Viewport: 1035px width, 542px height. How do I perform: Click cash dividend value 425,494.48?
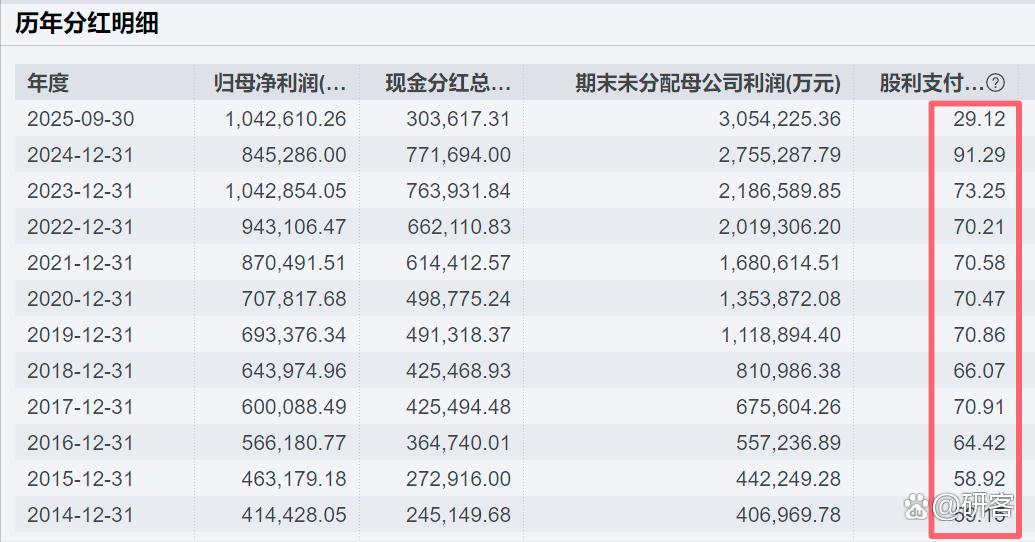point(458,407)
